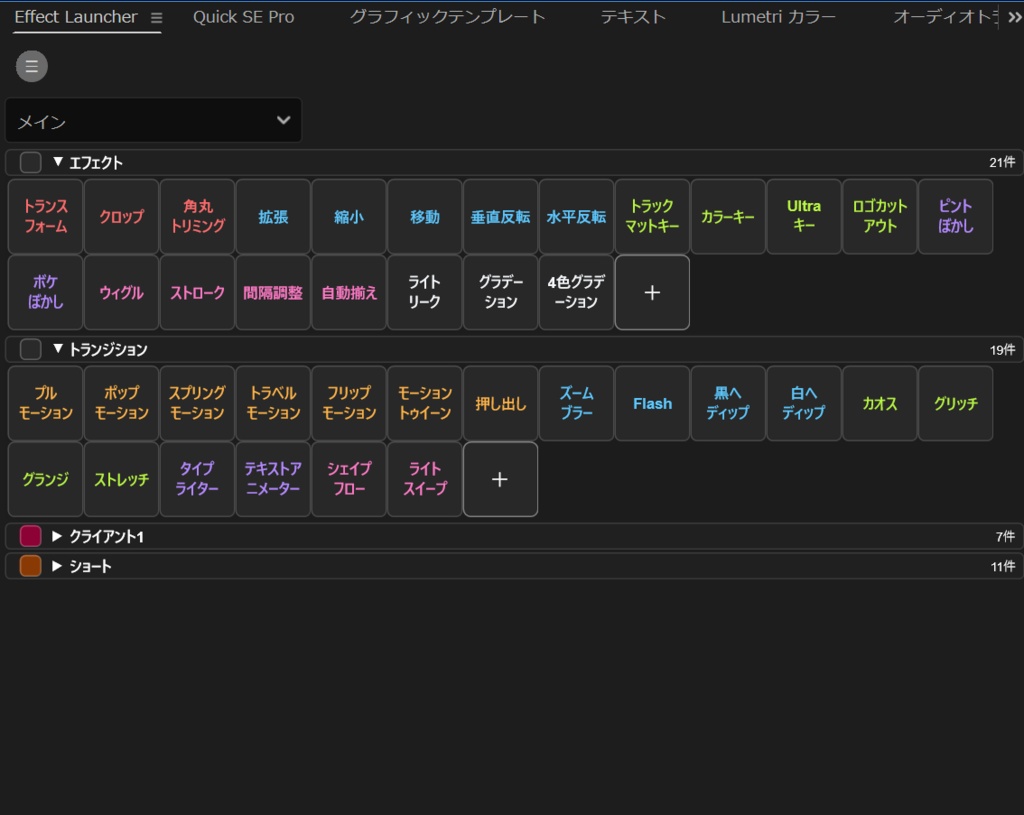This screenshot has width=1024, height=815.
Task: Click the クライアント1 crimson color swatch
Action: (31, 536)
